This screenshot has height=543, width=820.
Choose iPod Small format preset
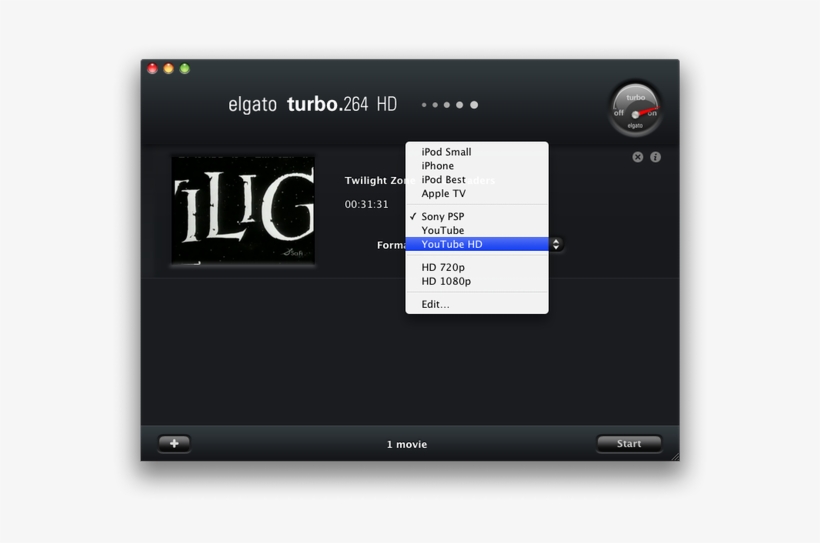click(446, 152)
